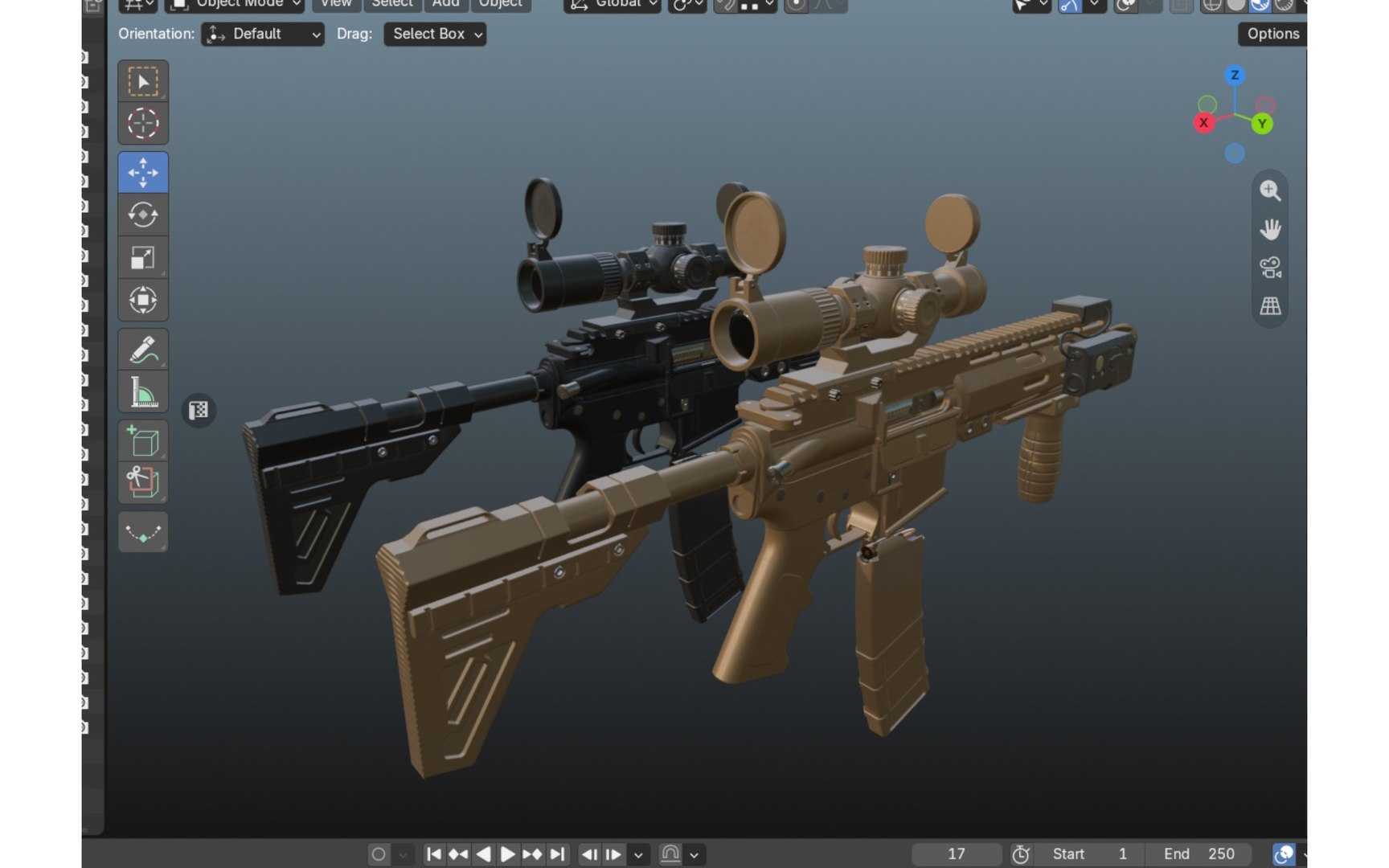Image resolution: width=1389 pixels, height=868 pixels.
Task: Play the animation in reverse
Action: pos(483,854)
